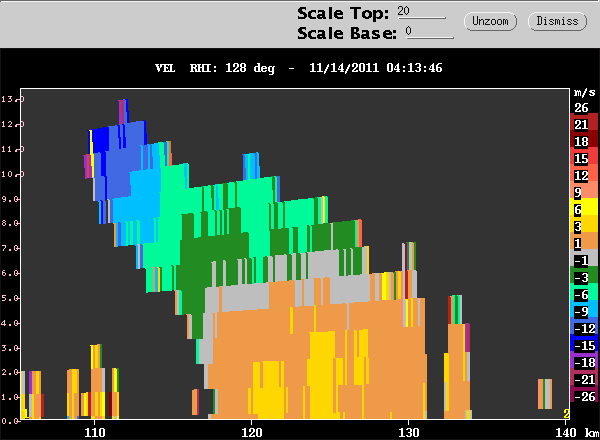Click the 2.0 height axis label
The image size is (600, 440).
[10, 372]
